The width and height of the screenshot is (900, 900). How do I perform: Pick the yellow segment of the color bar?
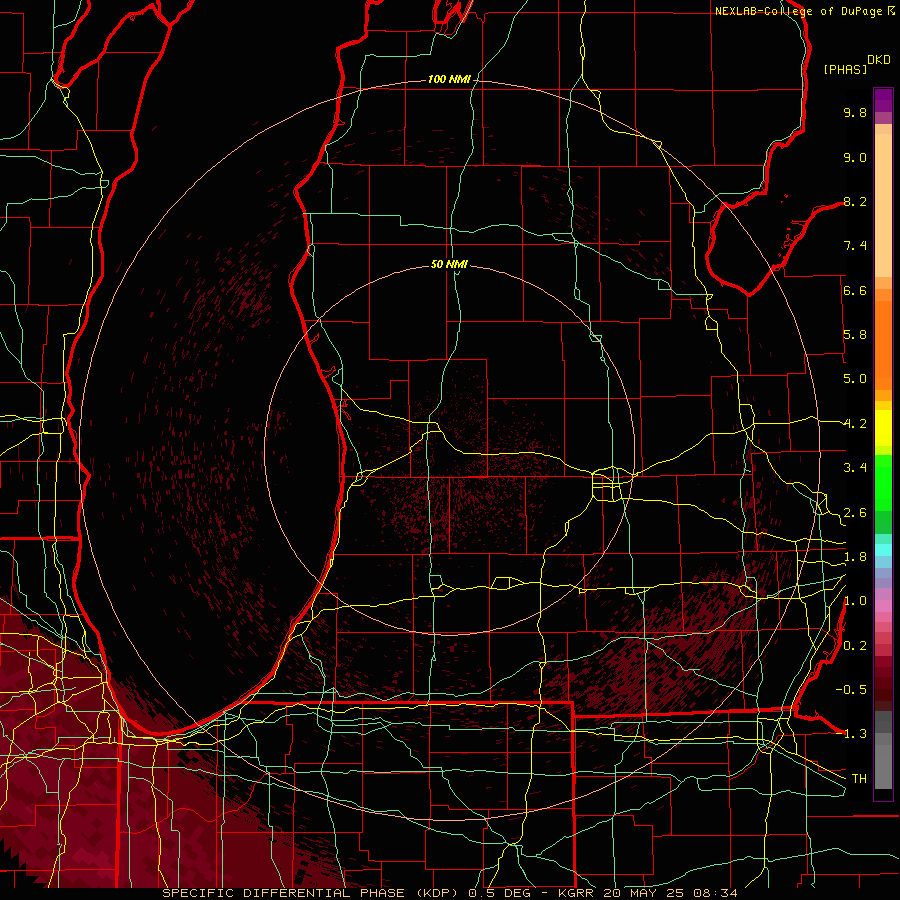883,428
